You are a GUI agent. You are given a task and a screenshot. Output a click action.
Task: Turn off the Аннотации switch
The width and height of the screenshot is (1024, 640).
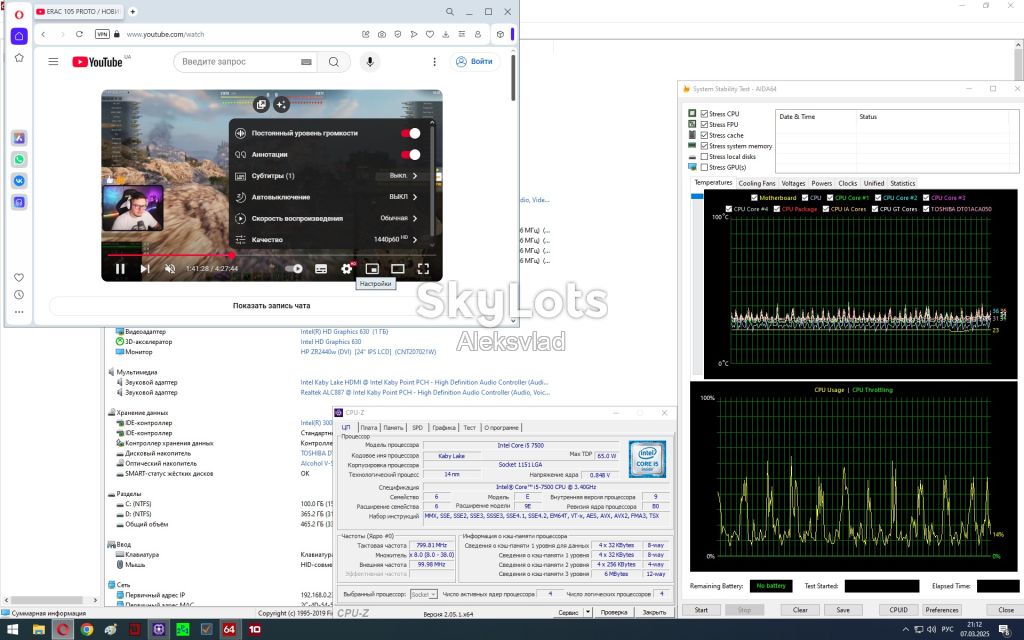coord(411,155)
